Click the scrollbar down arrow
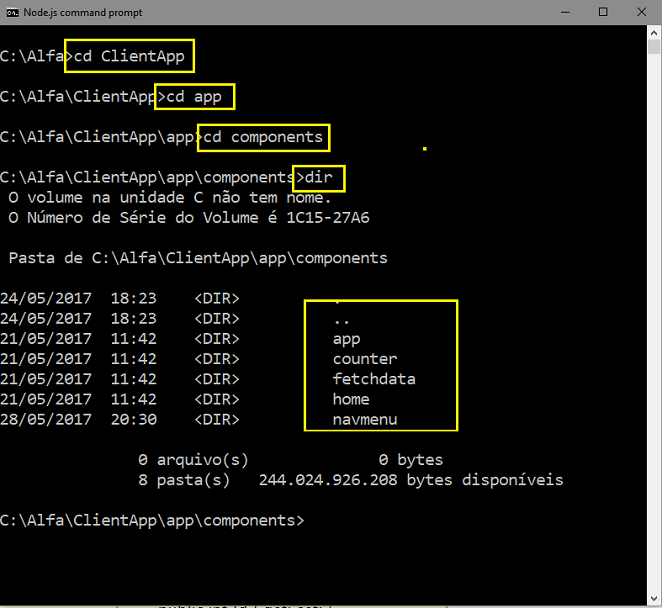Screen dimensions: 662x608 click(654, 598)
